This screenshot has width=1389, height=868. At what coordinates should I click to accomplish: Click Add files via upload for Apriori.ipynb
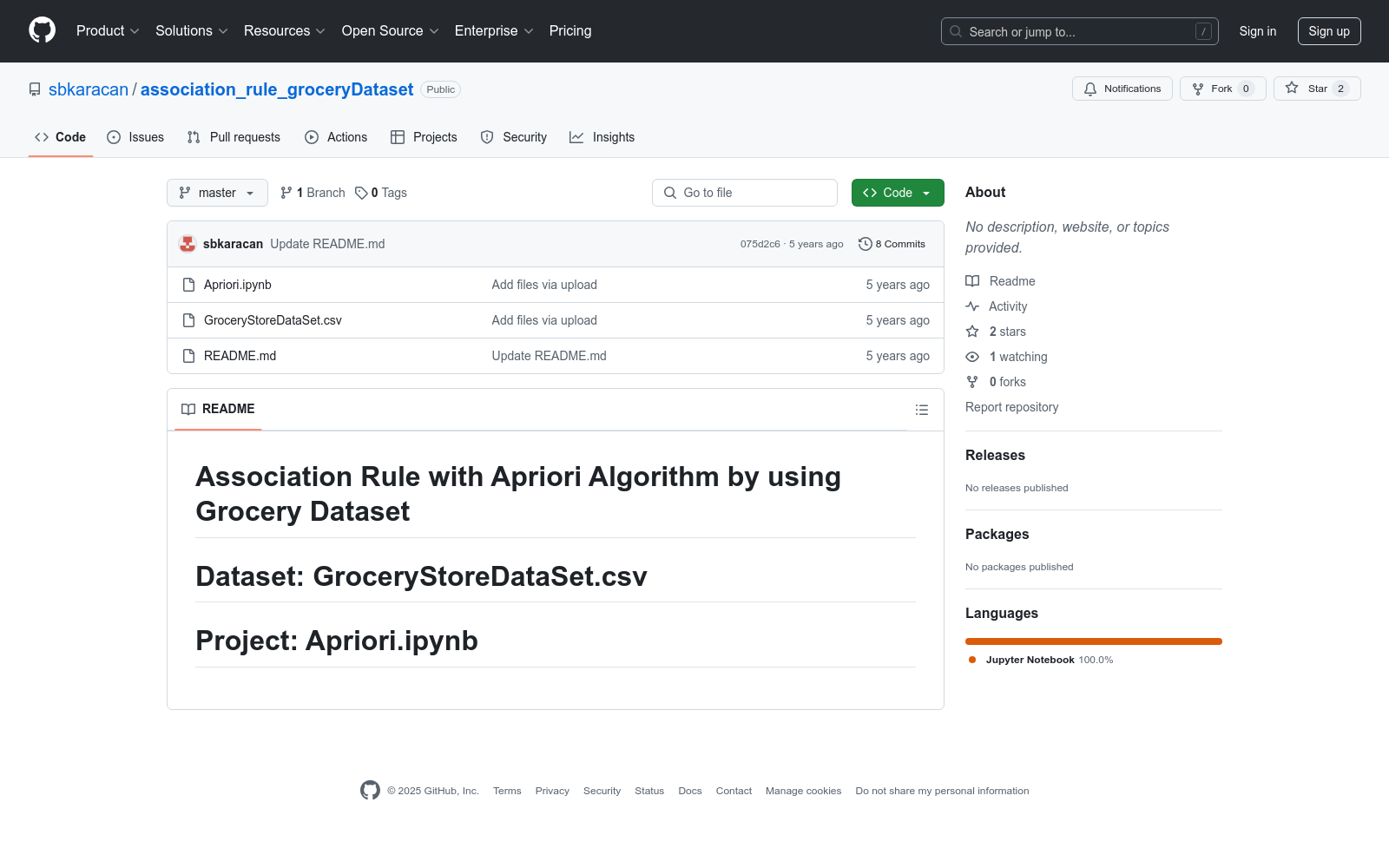(x=544, y=285)
